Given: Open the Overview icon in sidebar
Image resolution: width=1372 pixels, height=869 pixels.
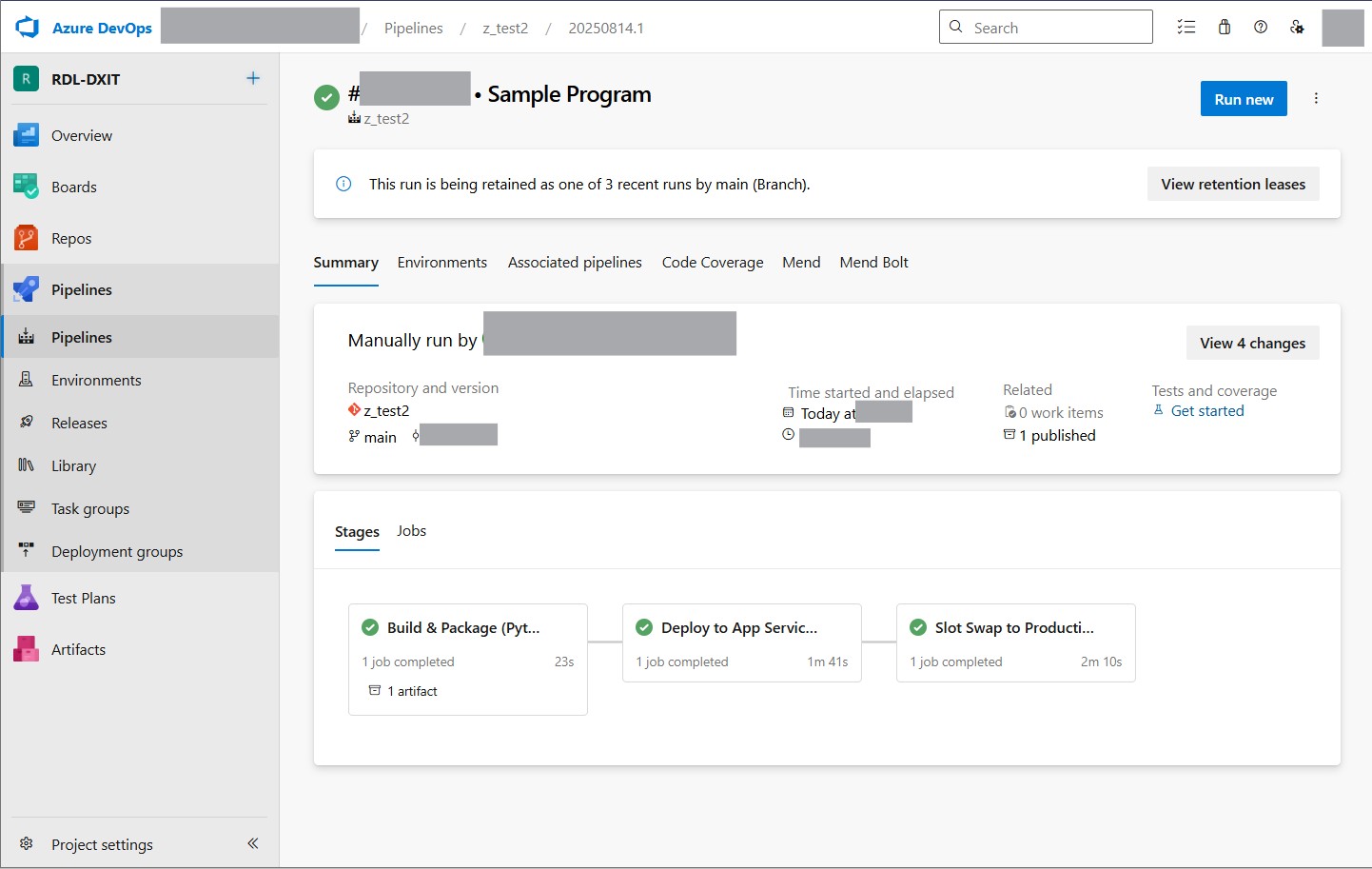Looking at the screenshot, I should [x=26, y=135].
